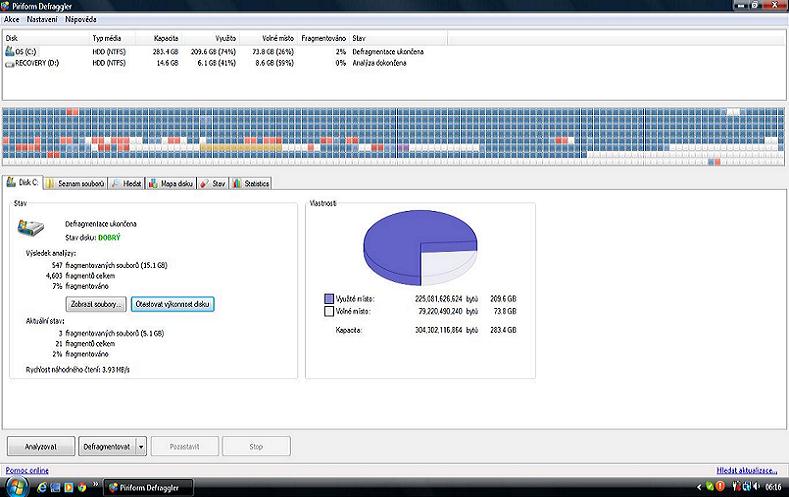Screen dimensions: 789x497
Task: Click Otestovat výkonnost disku button
Action: pyautogui.click(x=173, y=304)
